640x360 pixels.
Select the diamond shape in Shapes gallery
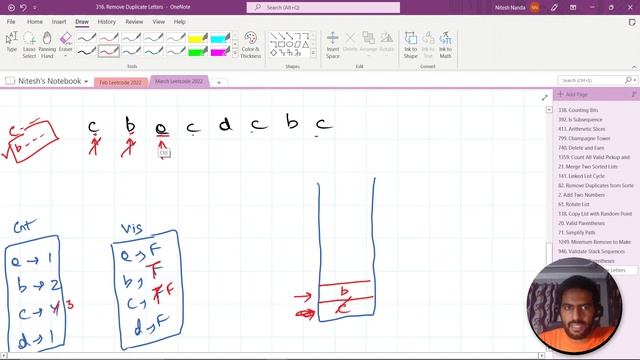click(273, 52)
